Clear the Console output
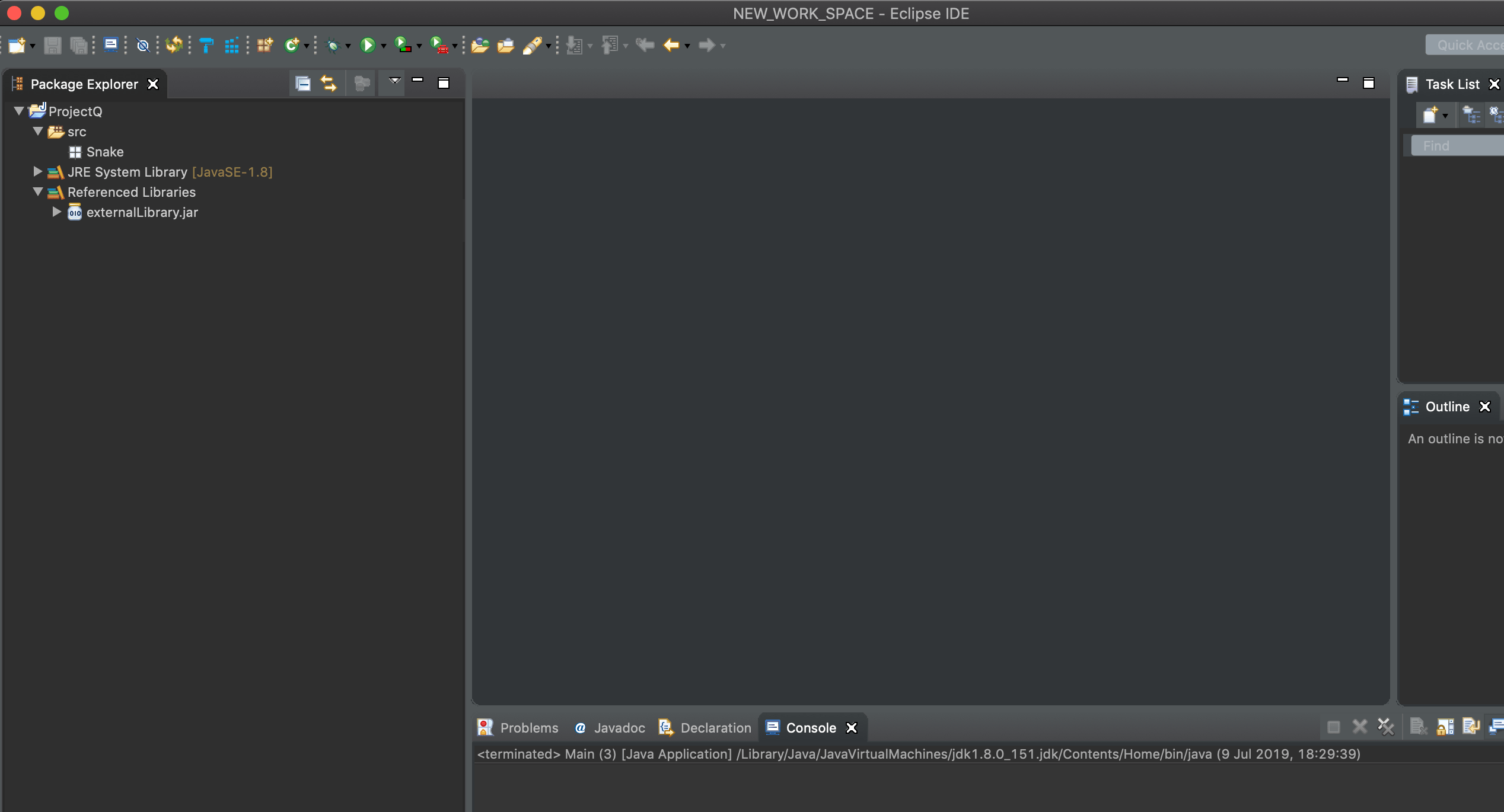The width and height of the screenshot is (1504, 812). [1418, 726]
